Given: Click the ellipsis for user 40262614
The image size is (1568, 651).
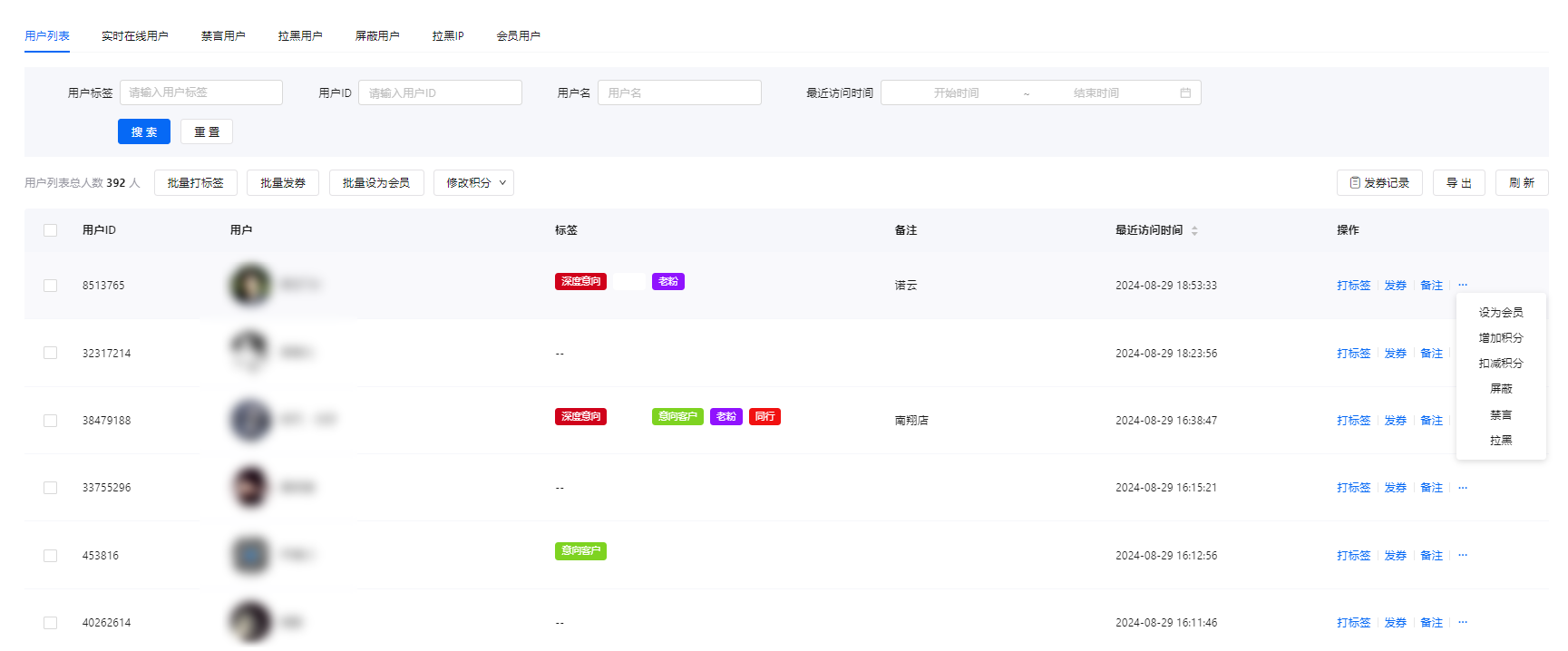Looking at the screenshot, I should click(x=1463, y=622).
